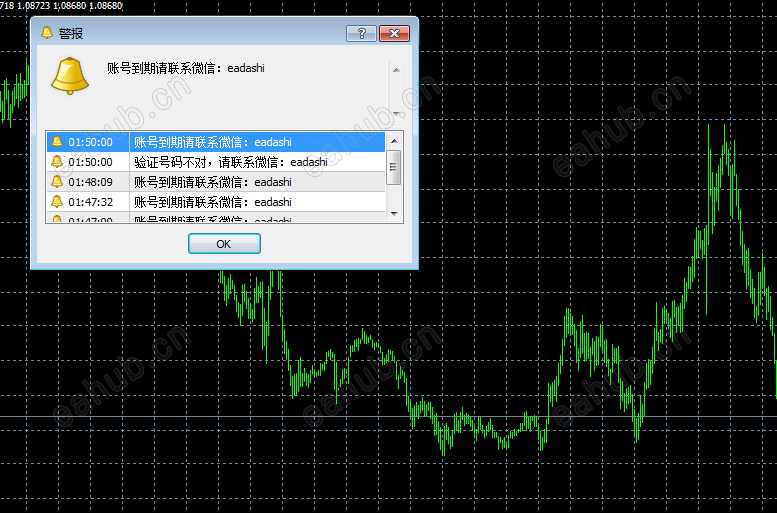
Task: Click bell icon beside 验证号码不对 row
Action: pyautogui.click(x=57, y=162)
